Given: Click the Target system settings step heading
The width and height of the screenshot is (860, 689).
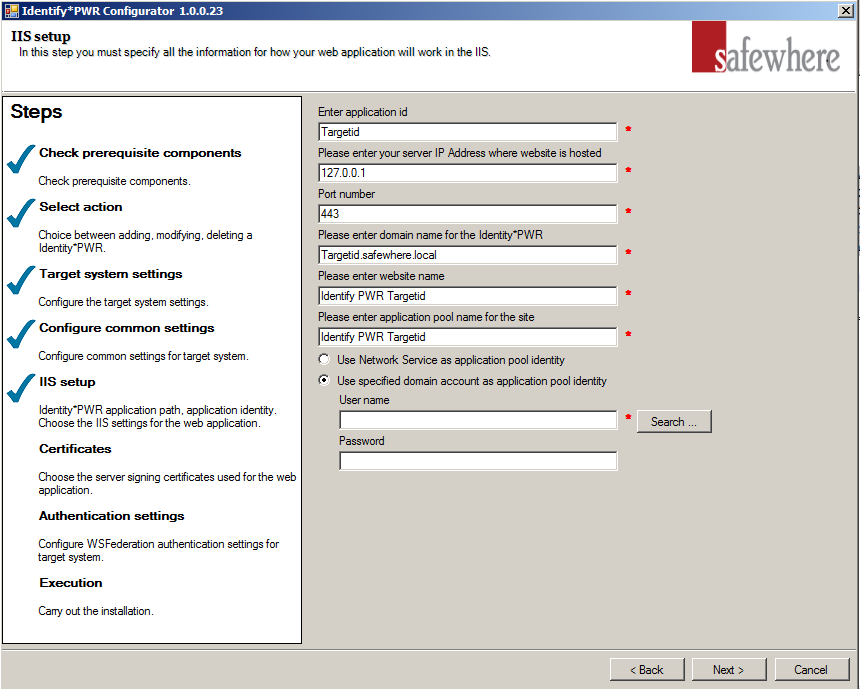Looking at the screenshot, I should 111,274.
